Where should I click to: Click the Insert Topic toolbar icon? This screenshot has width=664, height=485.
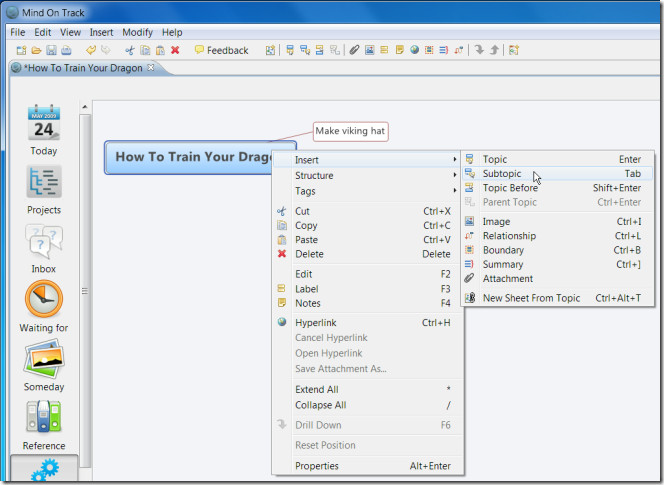coord(290,50)
